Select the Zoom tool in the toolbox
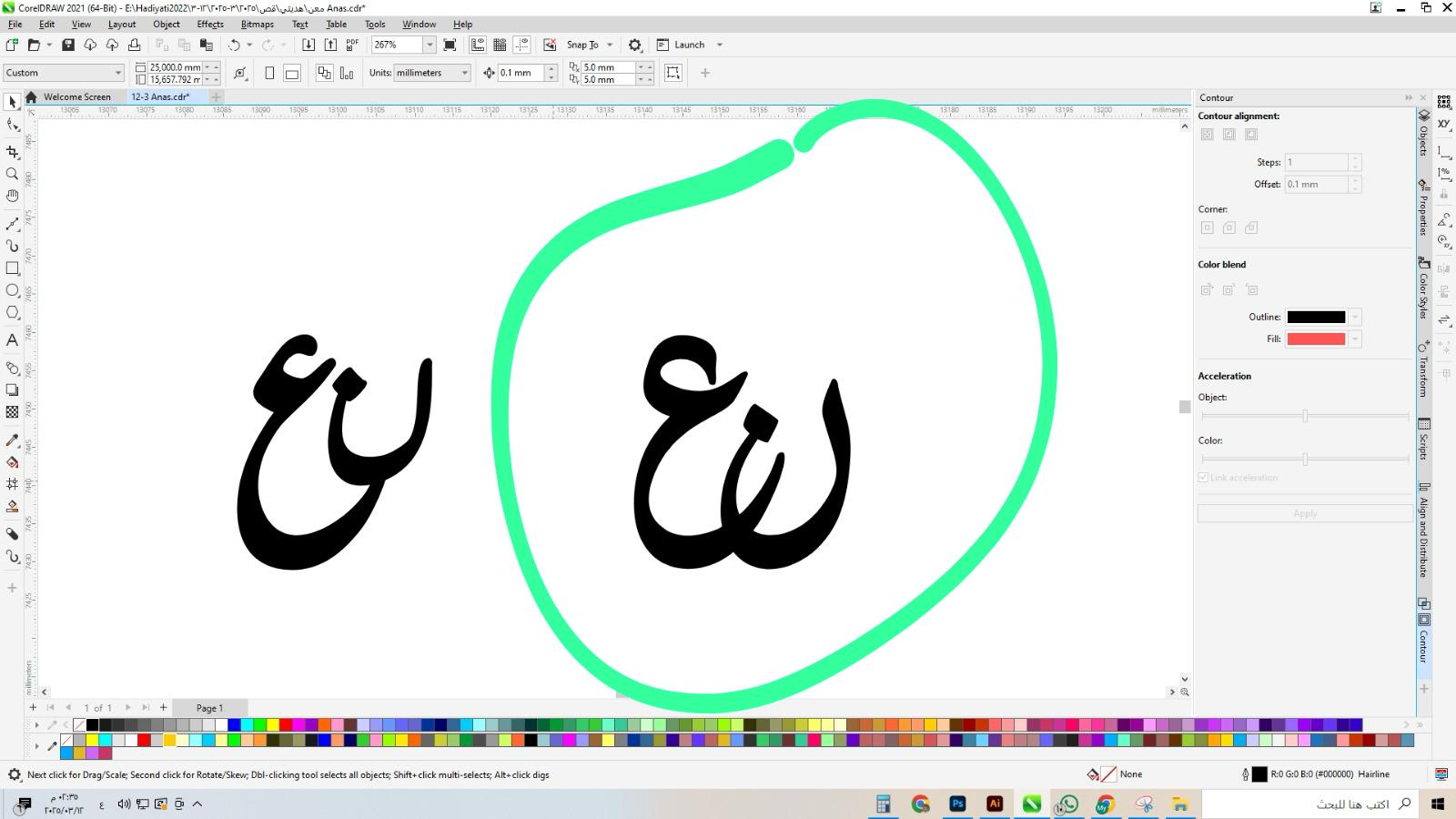 coord(12,174)
